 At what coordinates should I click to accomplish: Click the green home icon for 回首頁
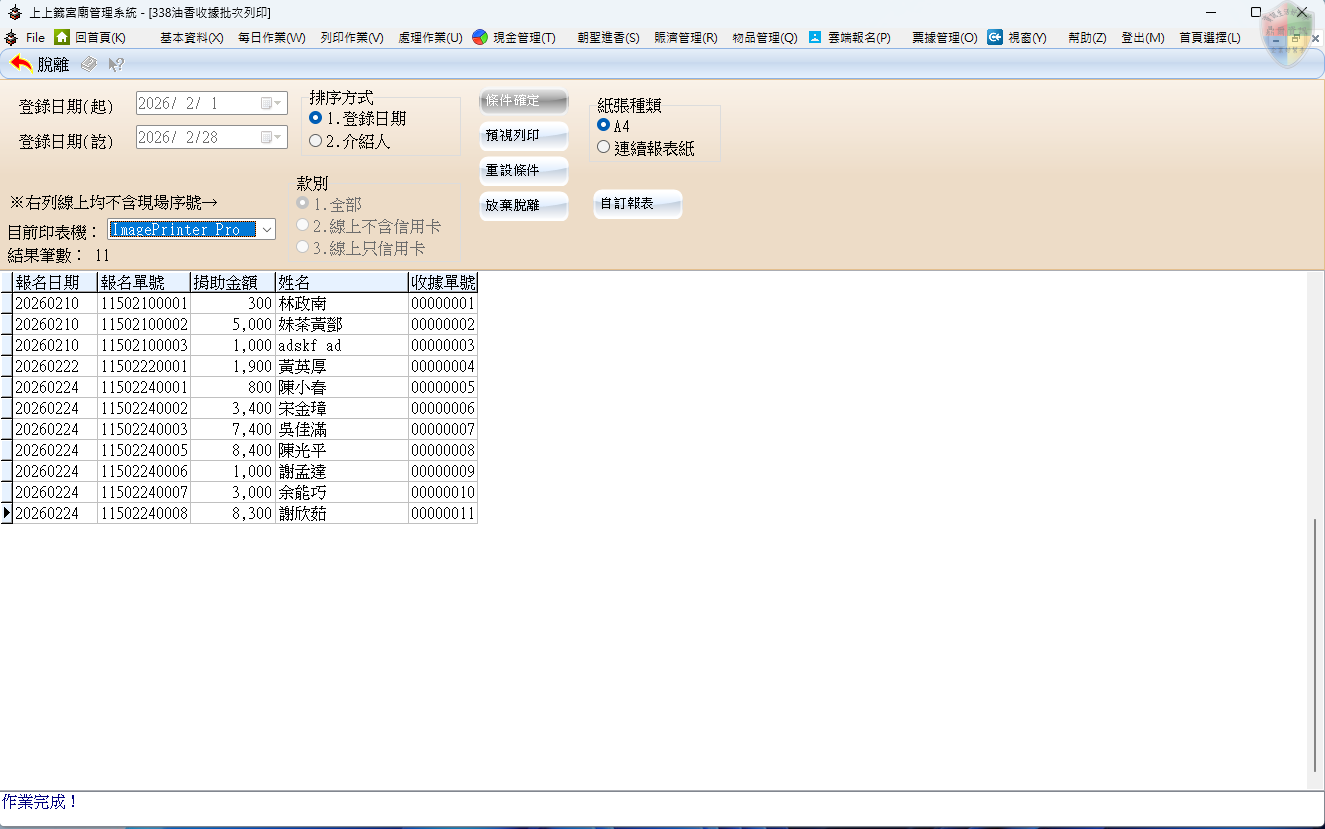point(62,37)
